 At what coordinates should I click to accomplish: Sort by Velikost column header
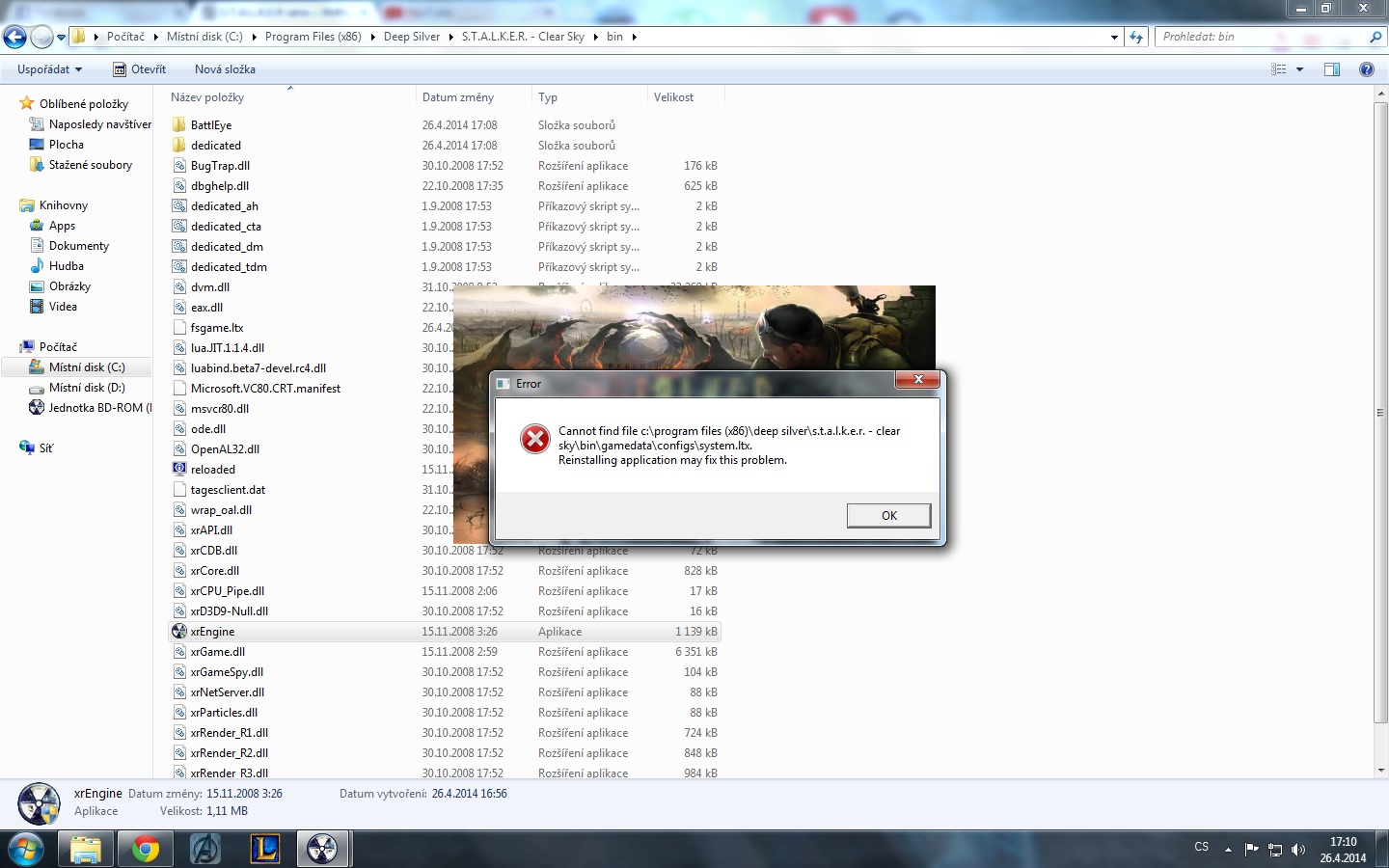[685, 97]
